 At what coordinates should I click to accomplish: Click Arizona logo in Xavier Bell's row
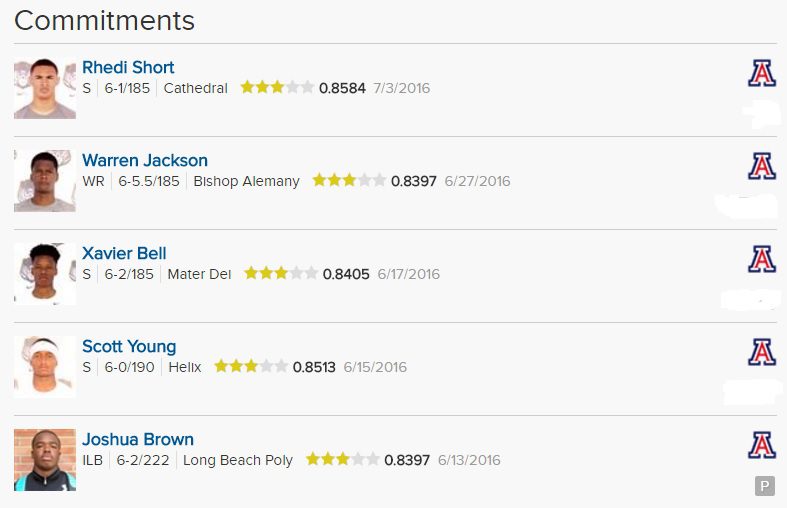762,260
